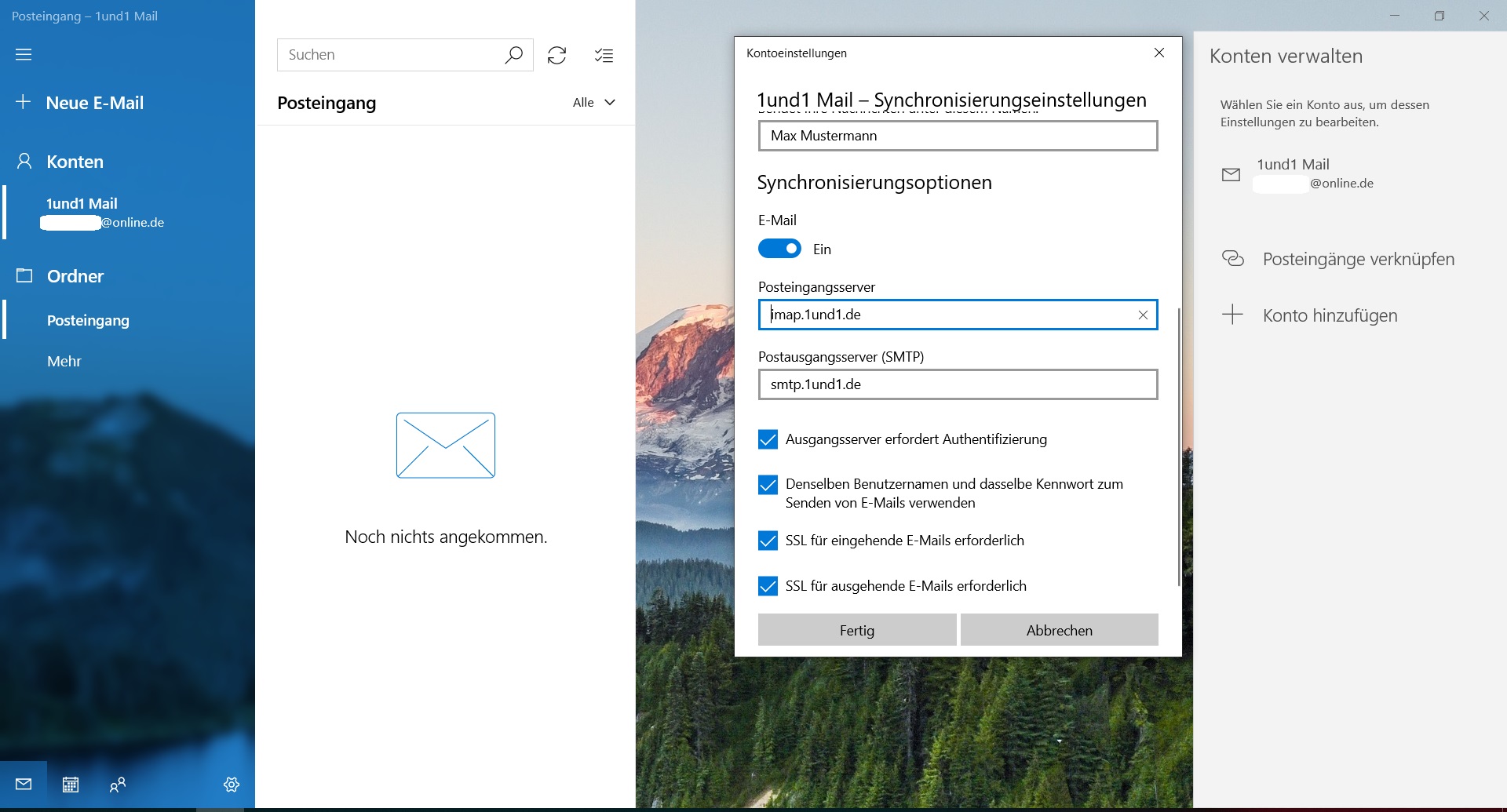Click envelope icon beside 1und1 Mail account

tap(1232, 174)
